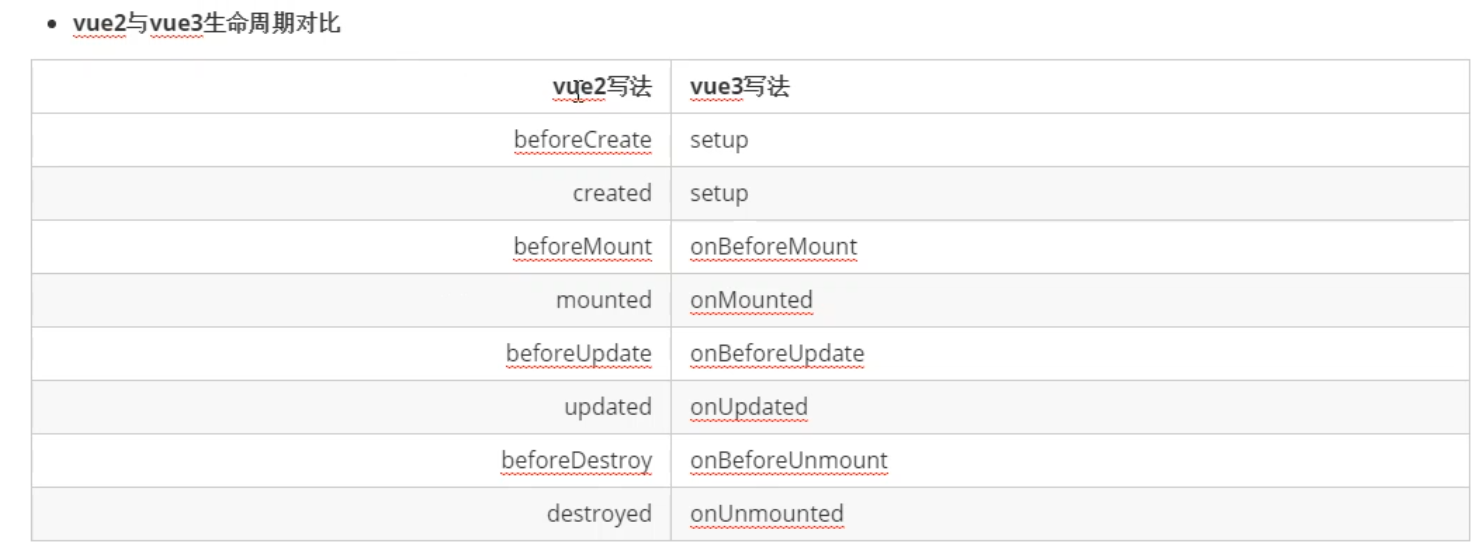1481x550 pixels.
Task: Click the beforeCreate table cell
Action: pyautogui.click(x=582, y=140)
